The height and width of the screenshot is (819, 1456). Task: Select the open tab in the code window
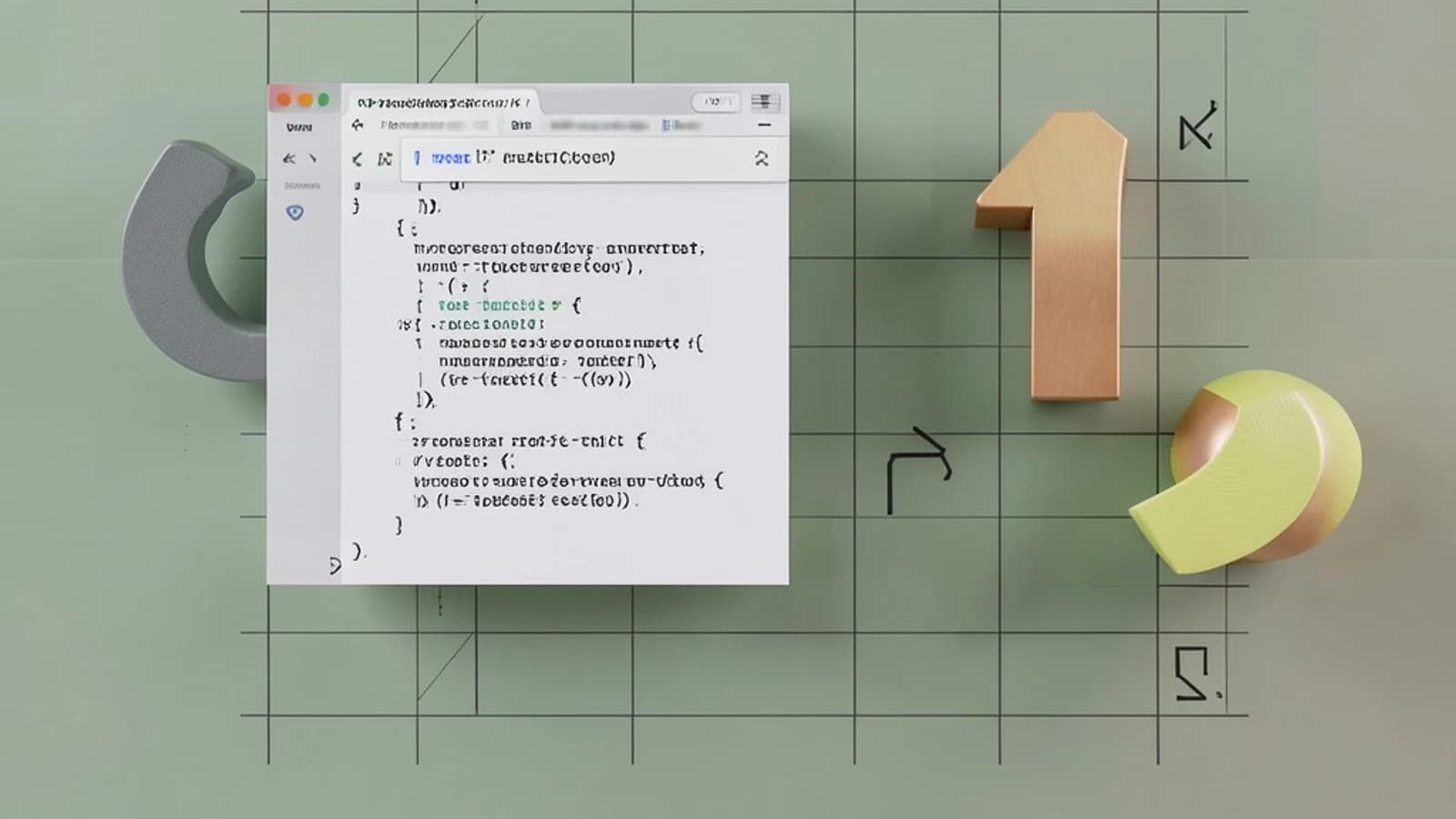click(444, 102)
